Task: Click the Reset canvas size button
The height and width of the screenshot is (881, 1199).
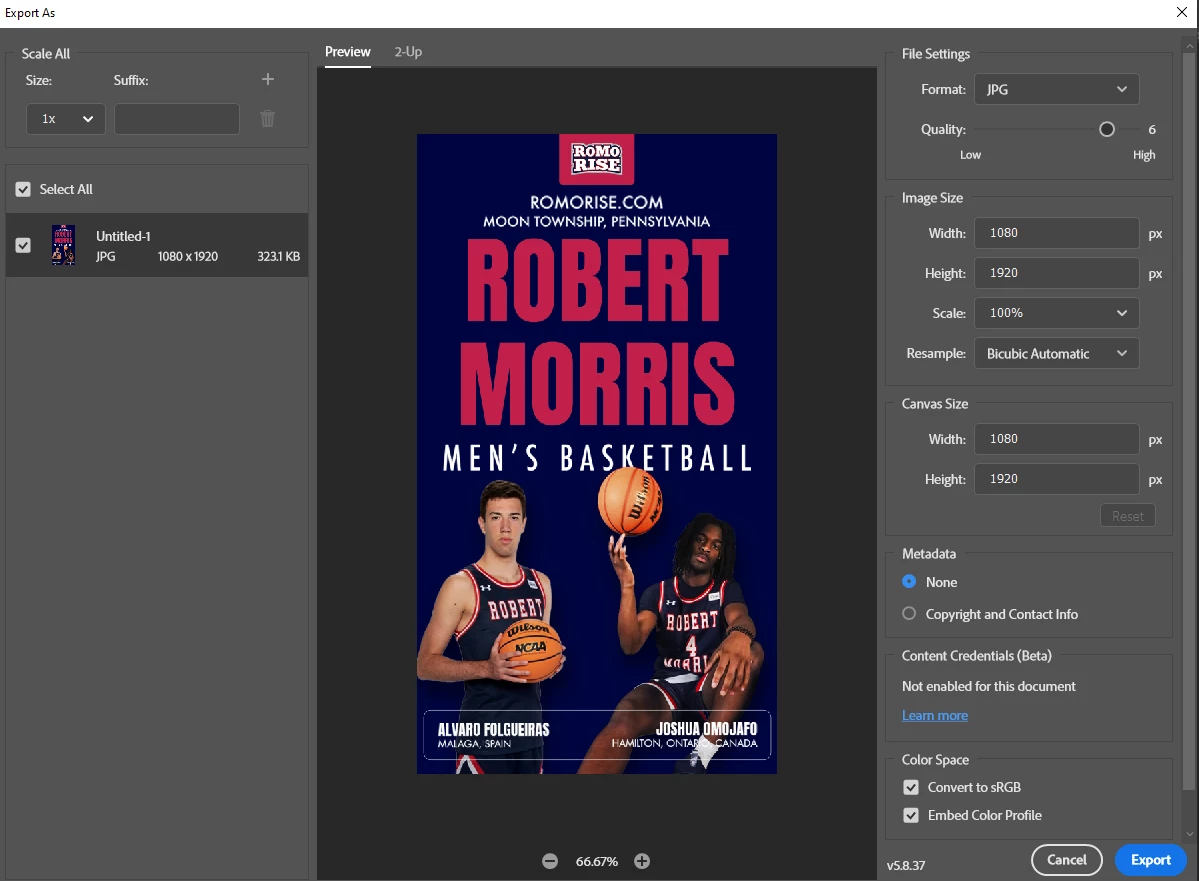Action: coord(1128,516)
